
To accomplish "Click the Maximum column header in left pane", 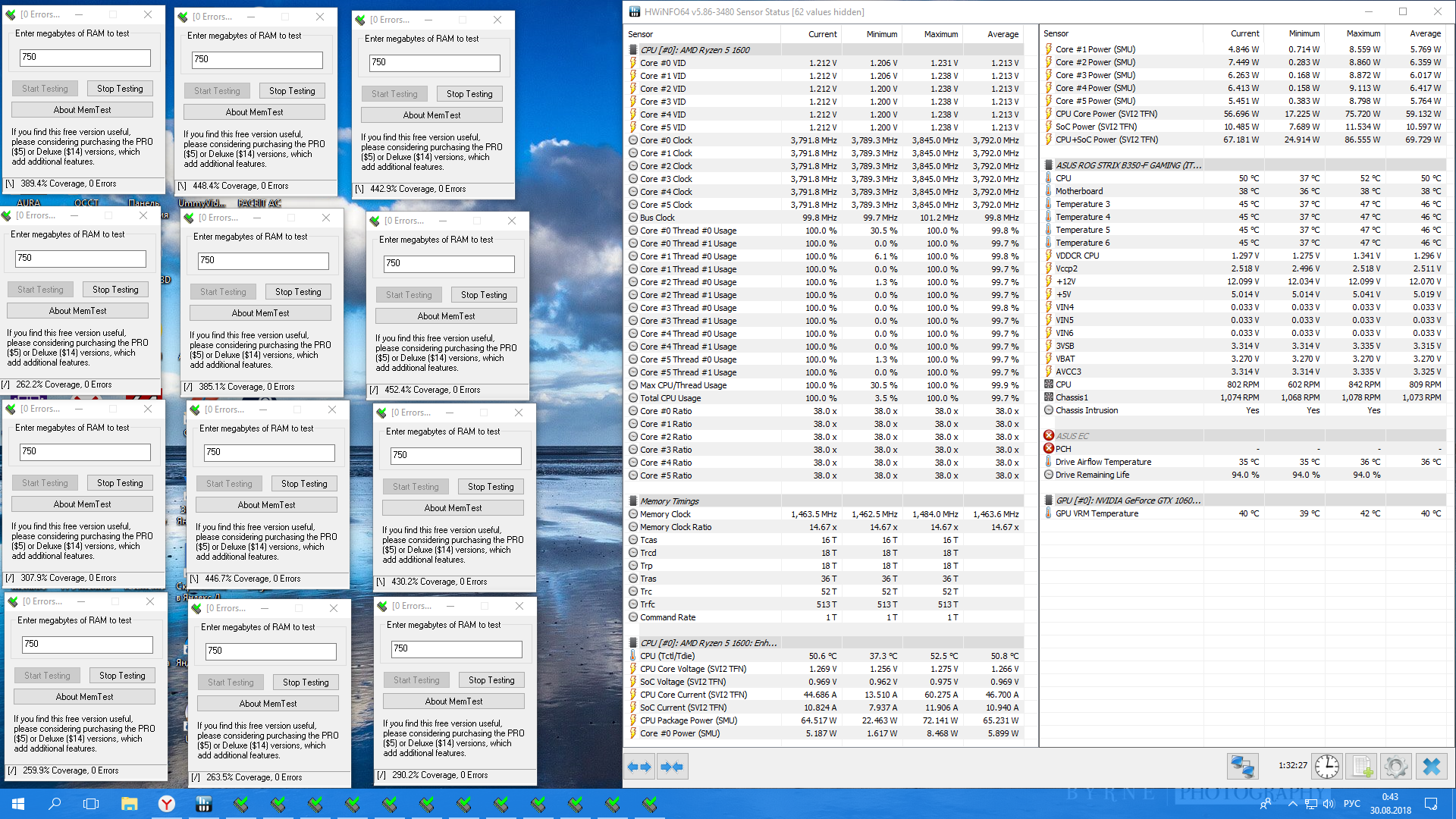I will (x=940, y=34).
